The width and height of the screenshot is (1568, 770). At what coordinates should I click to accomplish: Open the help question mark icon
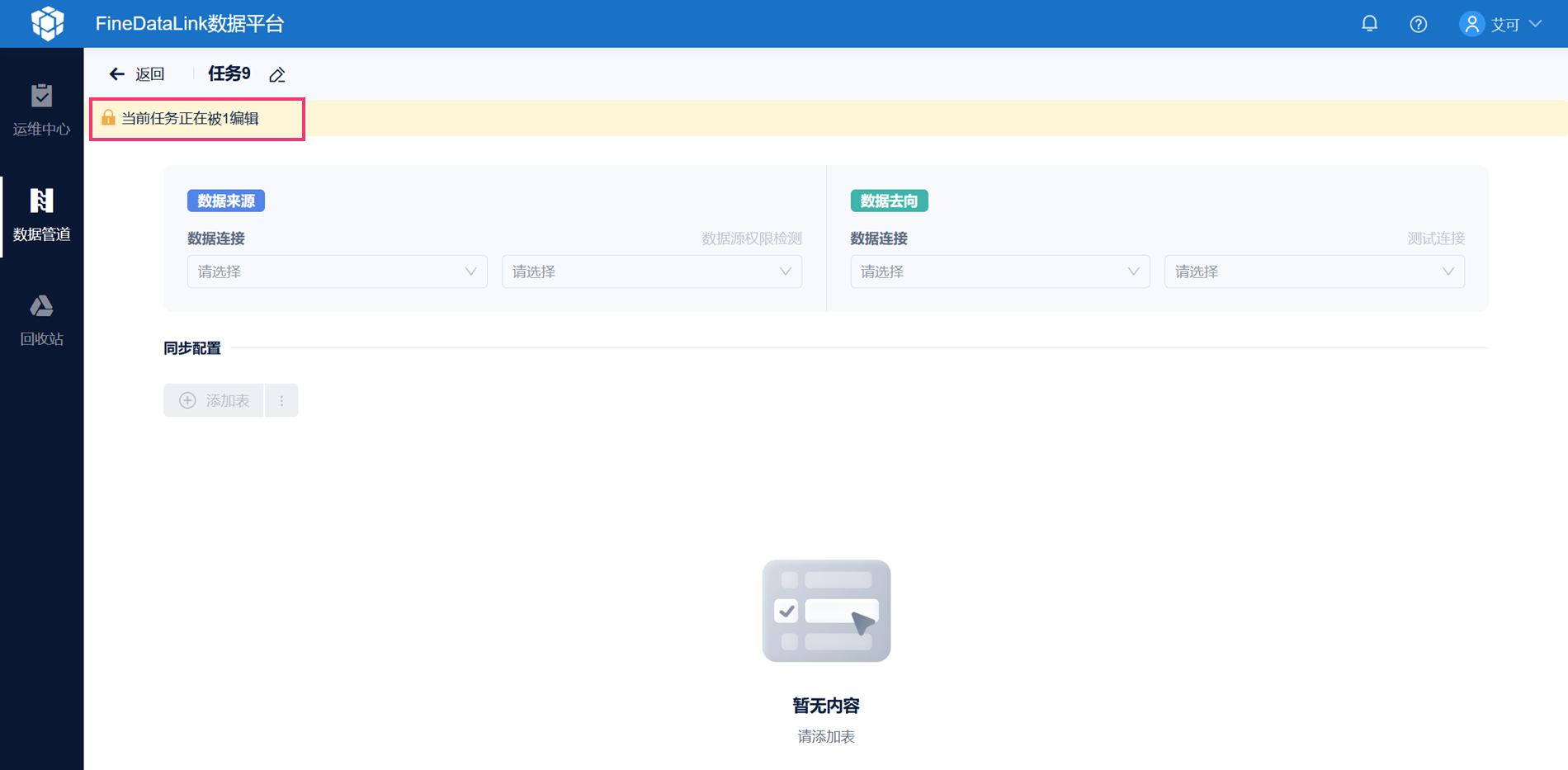(x=1418, y=24)
